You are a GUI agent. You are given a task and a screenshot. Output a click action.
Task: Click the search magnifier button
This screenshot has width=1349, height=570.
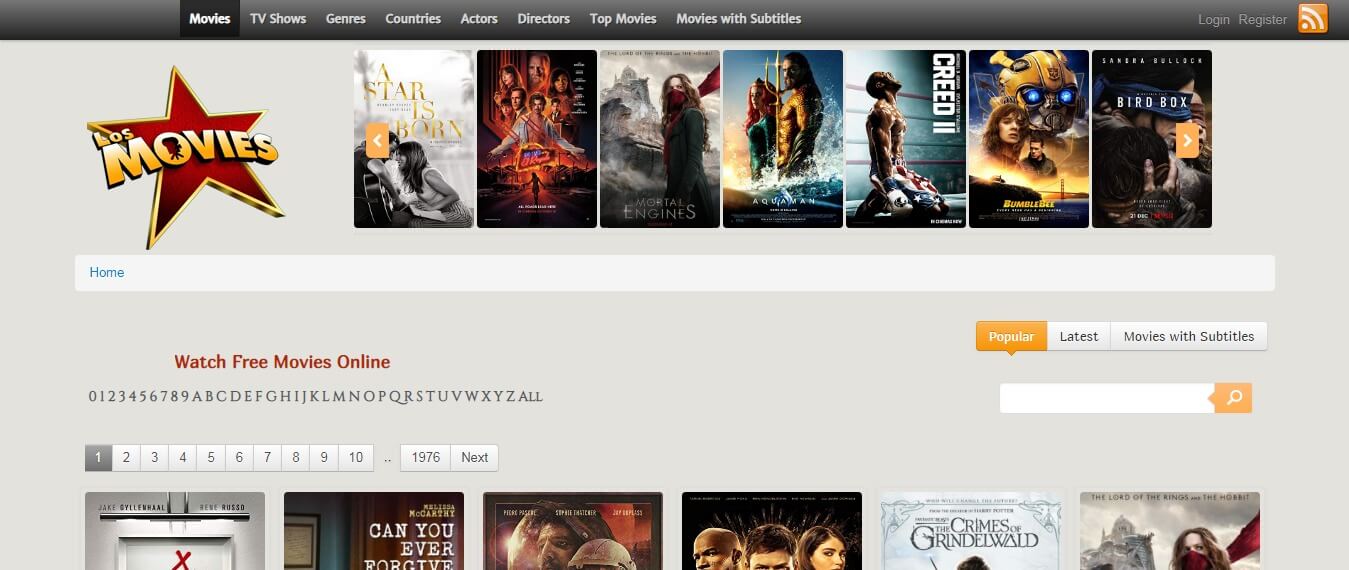coord(1234,398)
